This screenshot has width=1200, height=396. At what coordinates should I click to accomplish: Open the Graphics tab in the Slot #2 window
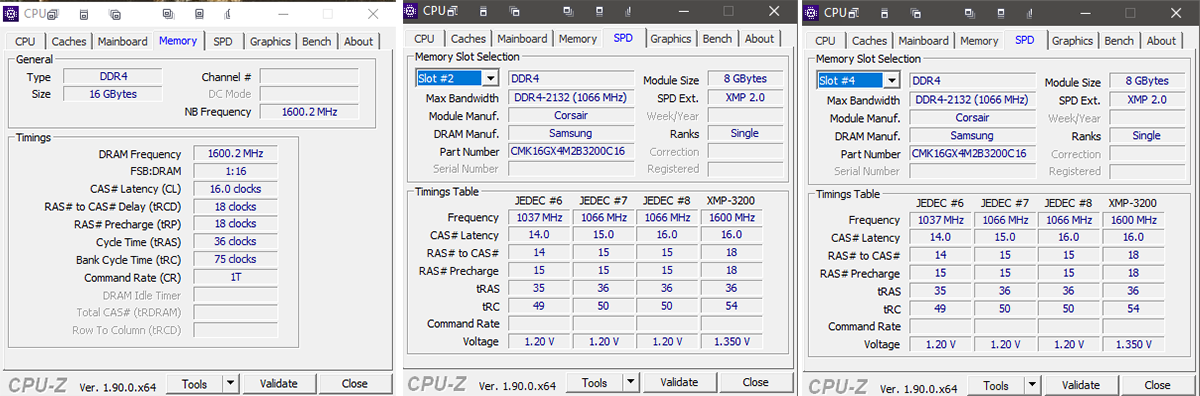671,39
